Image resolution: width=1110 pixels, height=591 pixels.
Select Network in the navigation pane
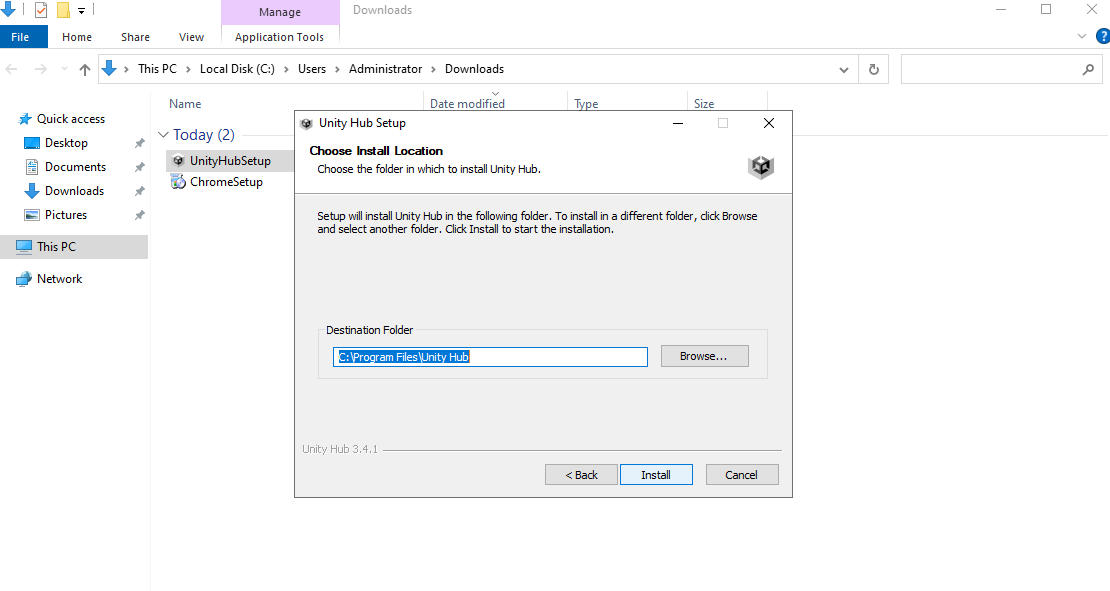point(59,279)
